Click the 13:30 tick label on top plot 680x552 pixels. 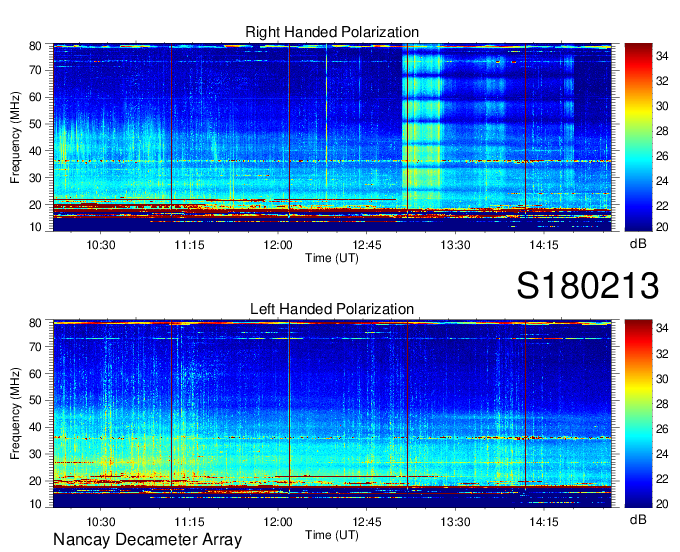(455, 245)
